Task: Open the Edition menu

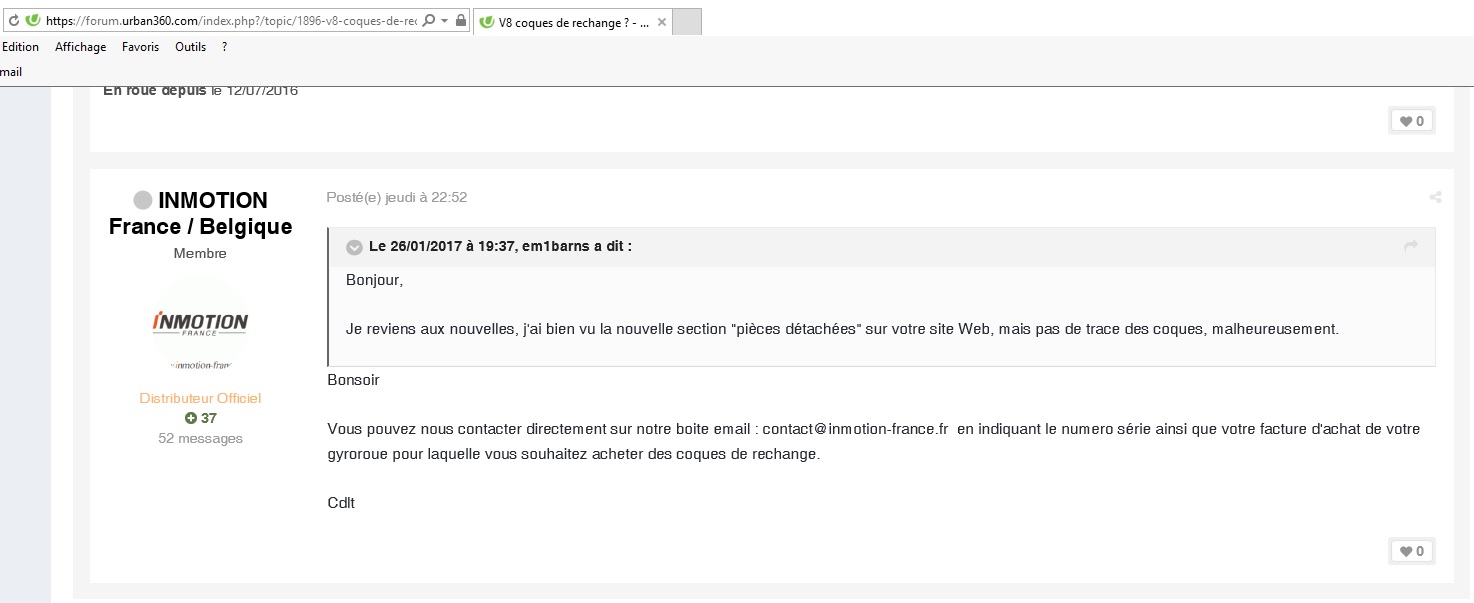Action: (20, 47)
